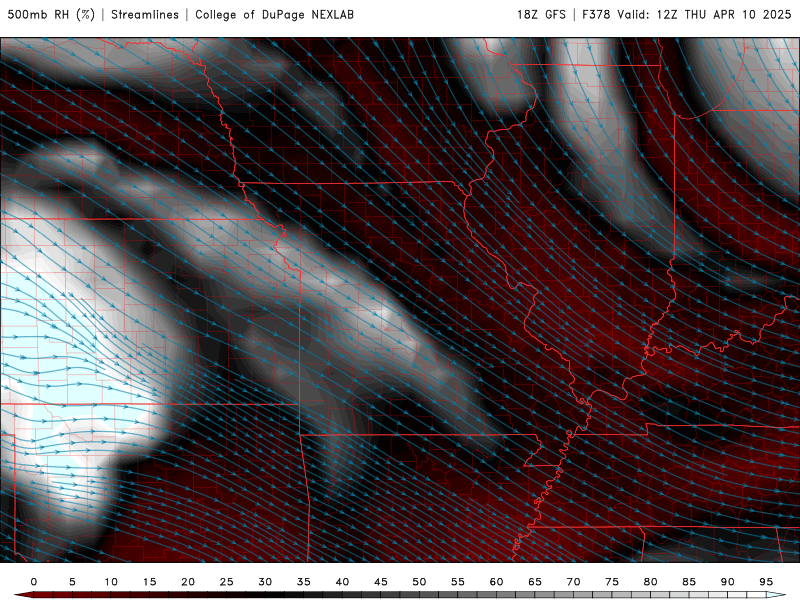Click the 30 label on the legend
The image size is (800, 600).
click(265, 582)
